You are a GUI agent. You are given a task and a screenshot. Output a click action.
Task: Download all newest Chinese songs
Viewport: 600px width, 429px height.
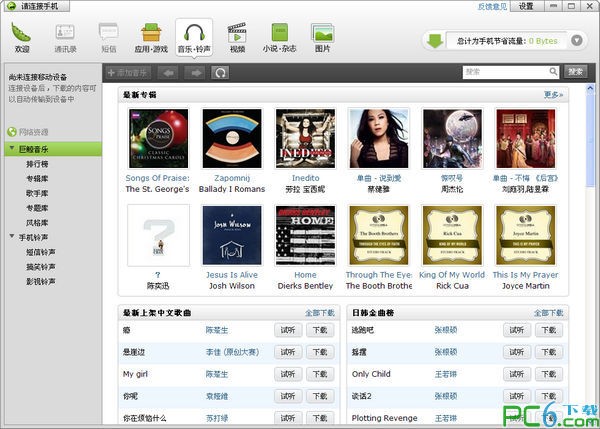[x=320, y=313]
